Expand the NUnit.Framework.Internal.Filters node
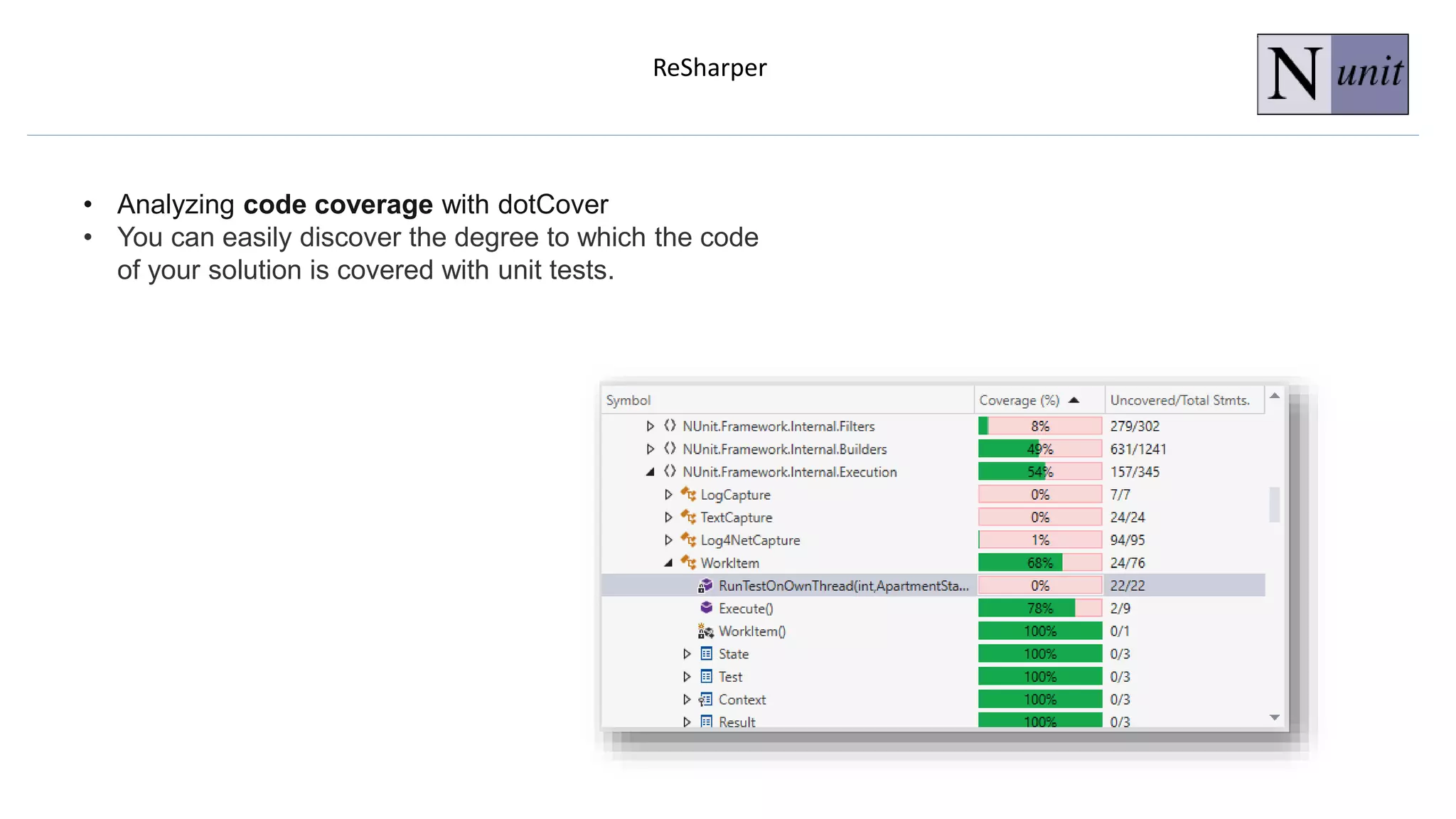 [x=650, y=426]
